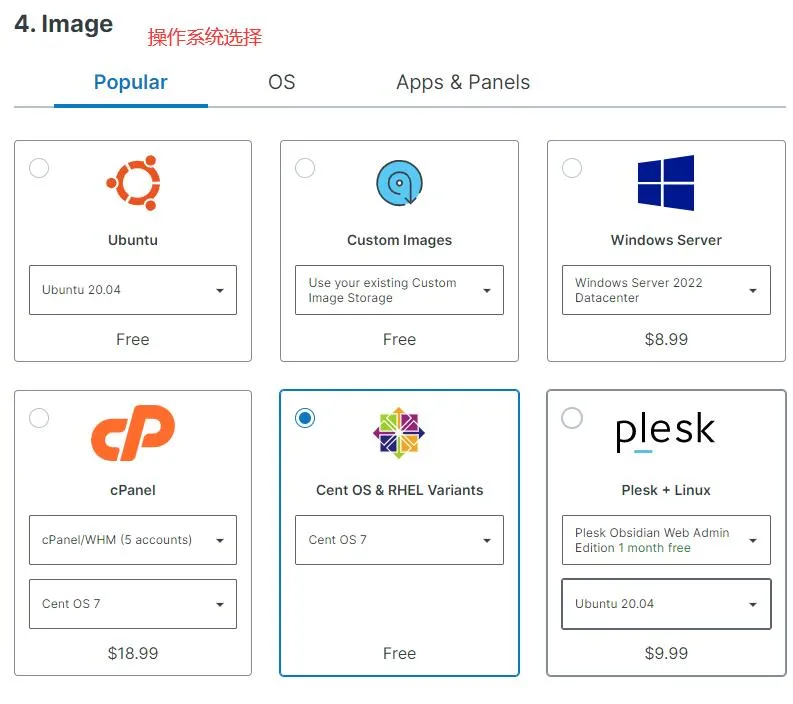Screen dimensions: 793x704
Task: Open the Popular tab
Action: [x=131, y=82]
